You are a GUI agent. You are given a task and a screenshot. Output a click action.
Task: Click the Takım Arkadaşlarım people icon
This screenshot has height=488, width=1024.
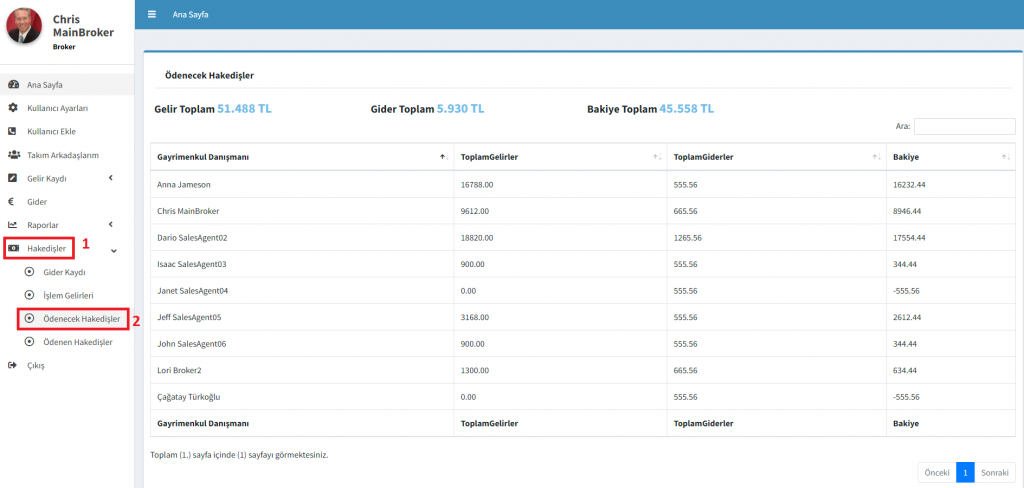click(14, 155)
